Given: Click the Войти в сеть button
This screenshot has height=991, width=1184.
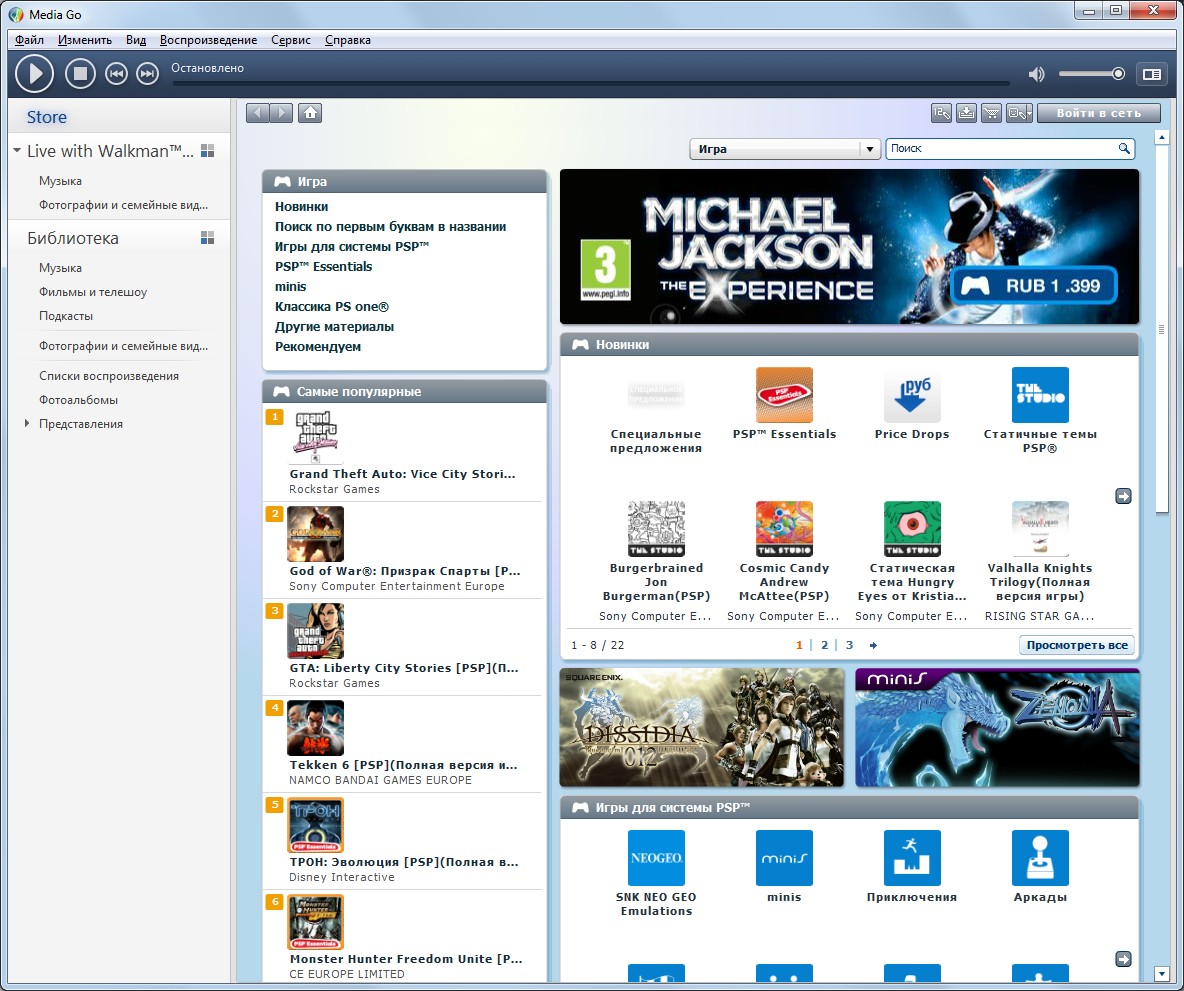Looking at the screenshot, I should pyautogui.click(x=1099, y=113).
